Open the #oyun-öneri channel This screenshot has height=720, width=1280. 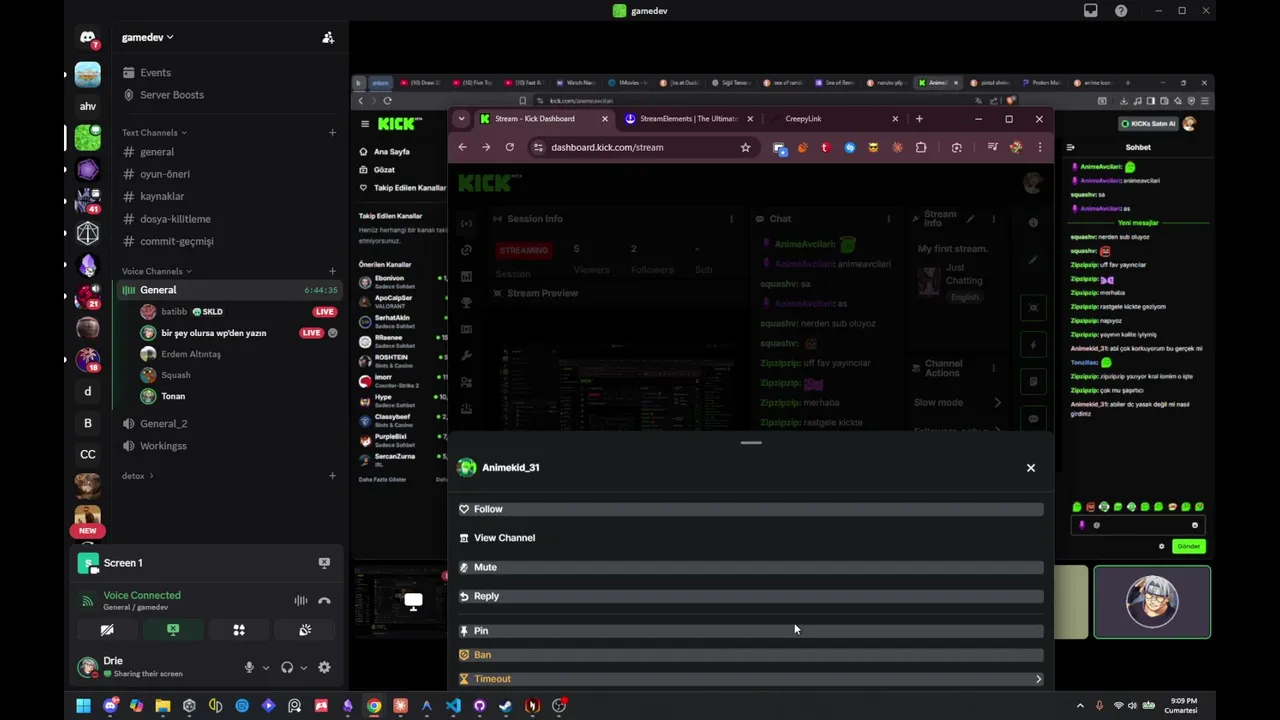(164, 174)
